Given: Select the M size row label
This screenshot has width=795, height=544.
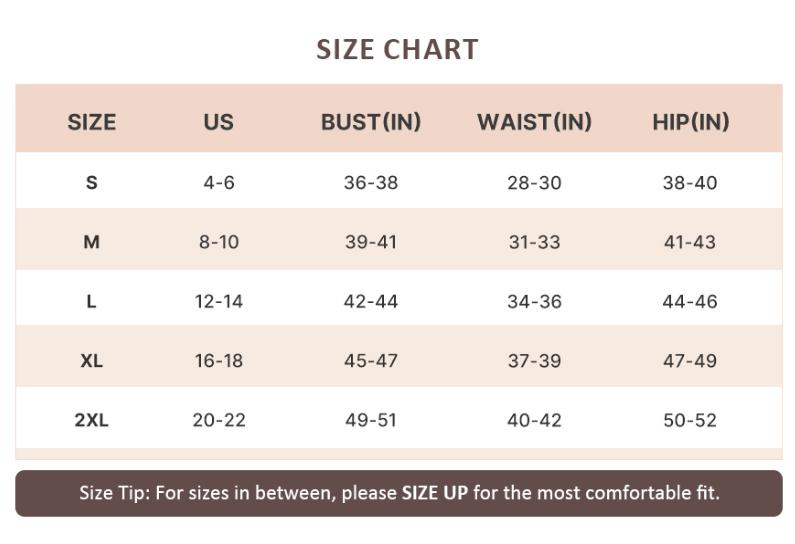Looking at the screenshot, I should tap(91, 242).
